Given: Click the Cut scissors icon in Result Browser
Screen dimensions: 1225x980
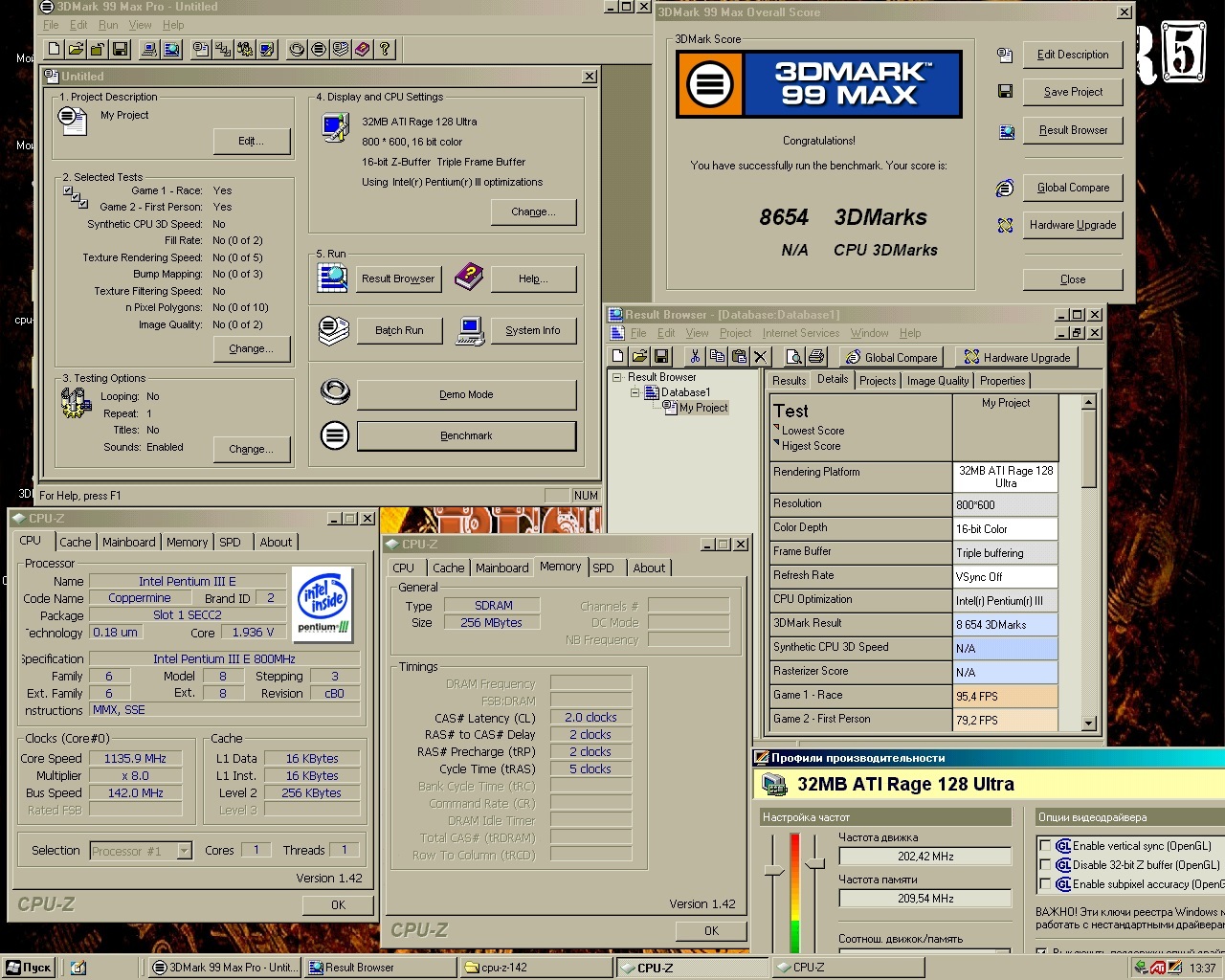Looking at the screenshot, I should [695, 357].
